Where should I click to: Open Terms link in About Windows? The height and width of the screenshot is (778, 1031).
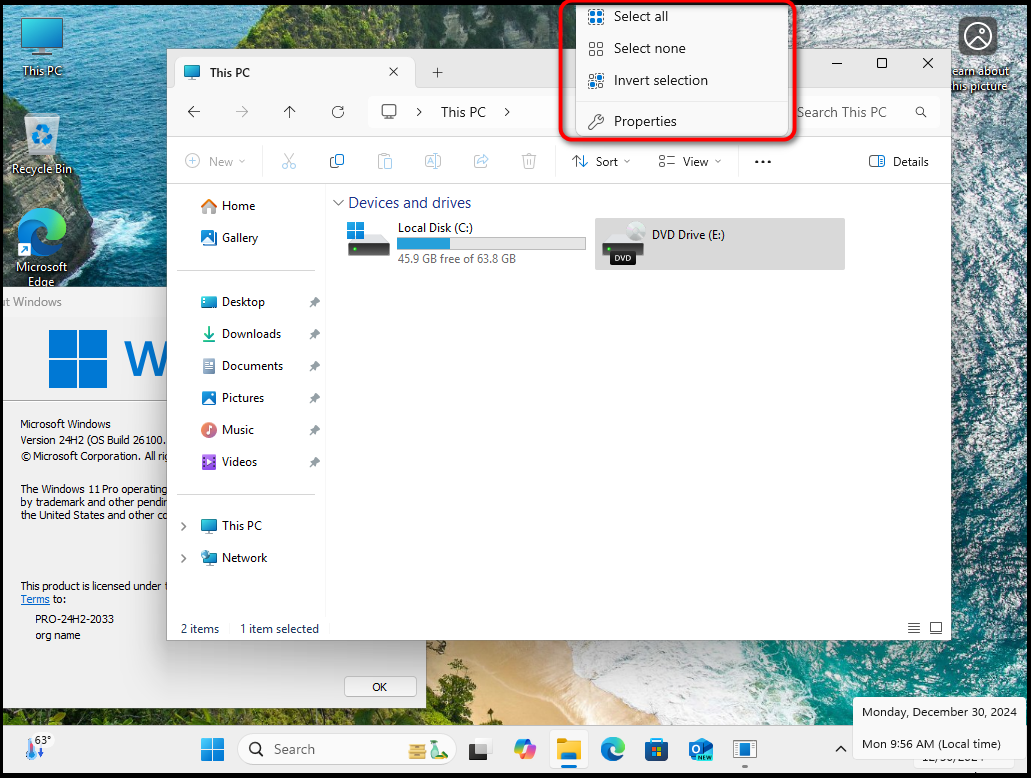tap(35, 599)
